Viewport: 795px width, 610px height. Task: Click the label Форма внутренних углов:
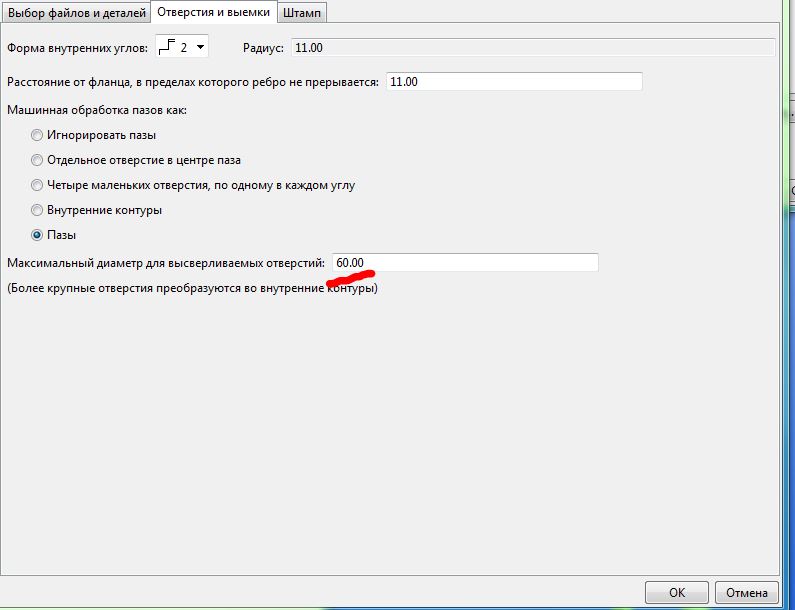point(78,48)
